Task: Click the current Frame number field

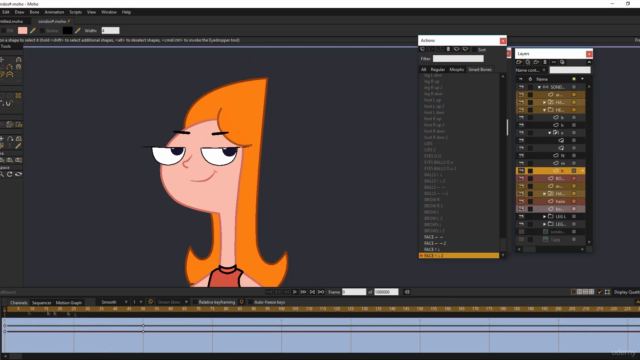Action: 354,292
